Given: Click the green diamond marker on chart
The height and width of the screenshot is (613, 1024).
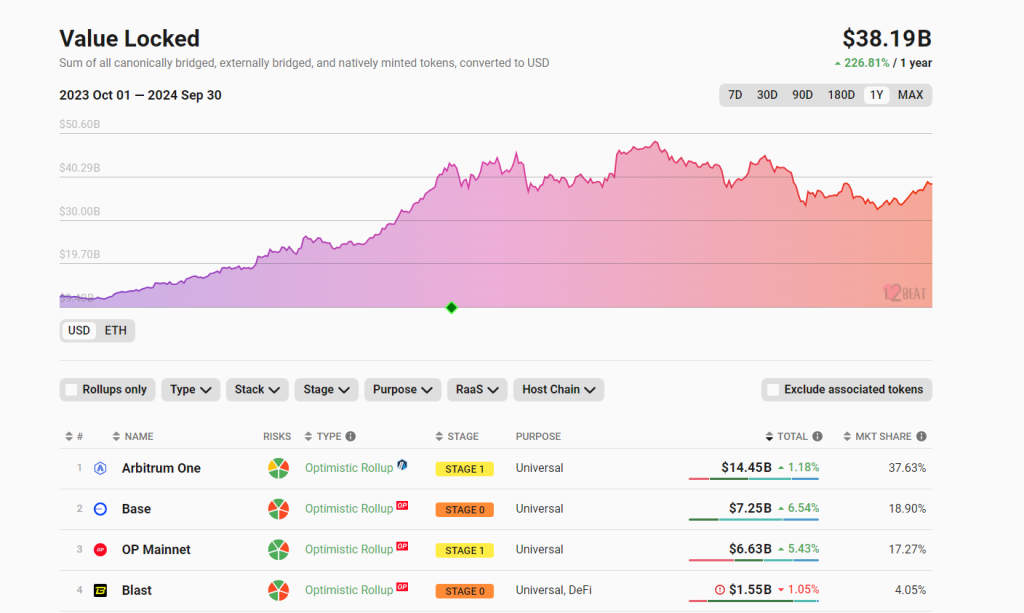Looking at the screenshot, I should [x=451, y=307].
